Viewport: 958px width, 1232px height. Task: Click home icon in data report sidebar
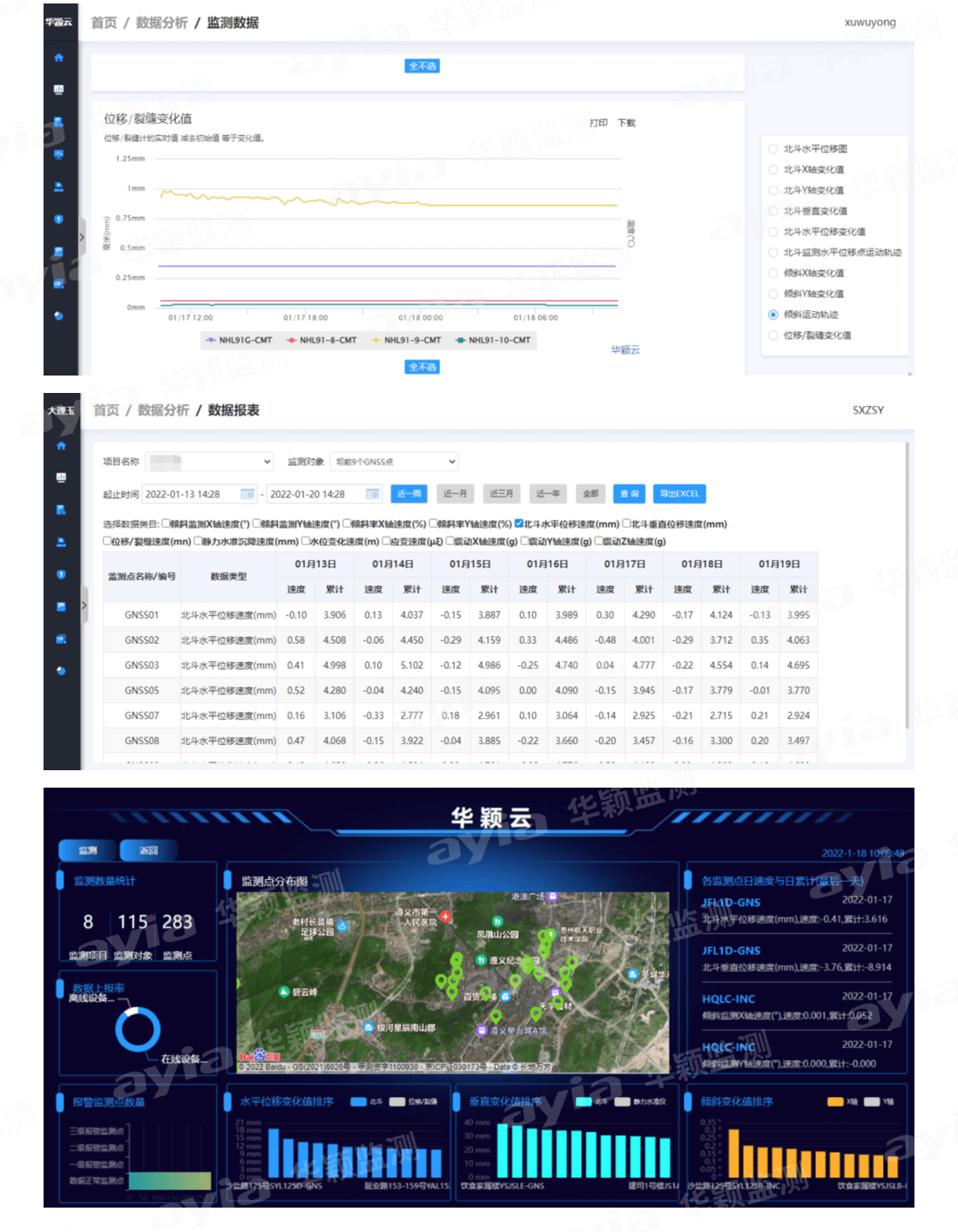pos(61,445)
